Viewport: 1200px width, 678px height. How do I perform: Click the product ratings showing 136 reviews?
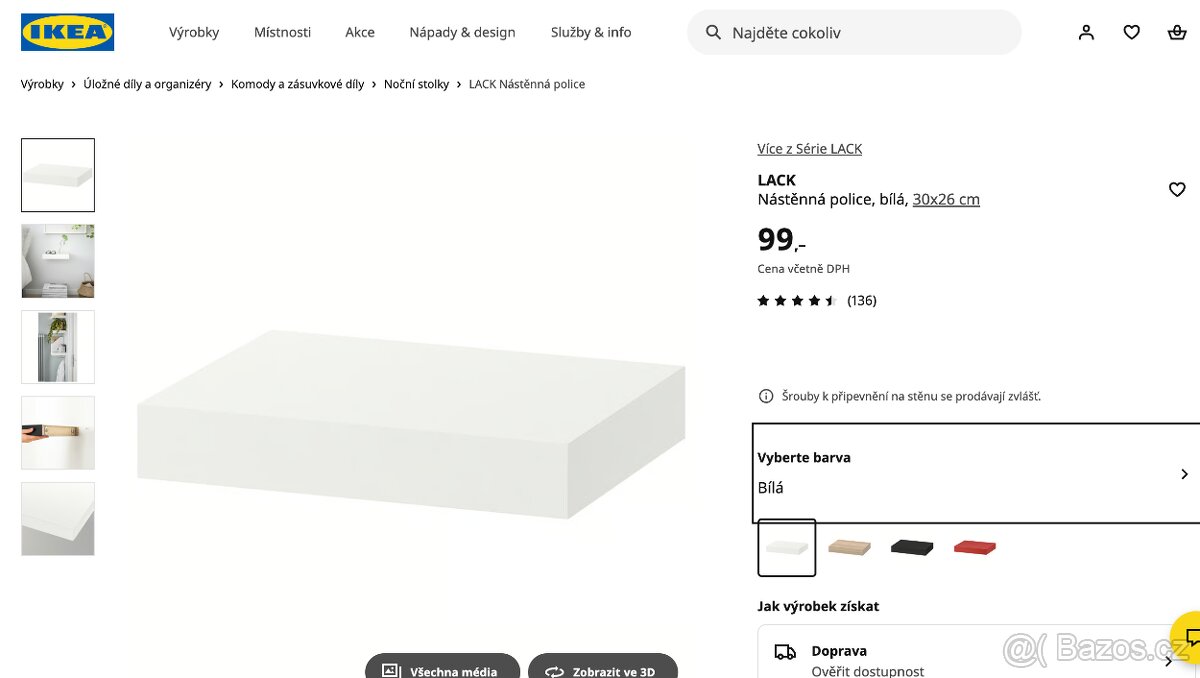click(815, 300)
